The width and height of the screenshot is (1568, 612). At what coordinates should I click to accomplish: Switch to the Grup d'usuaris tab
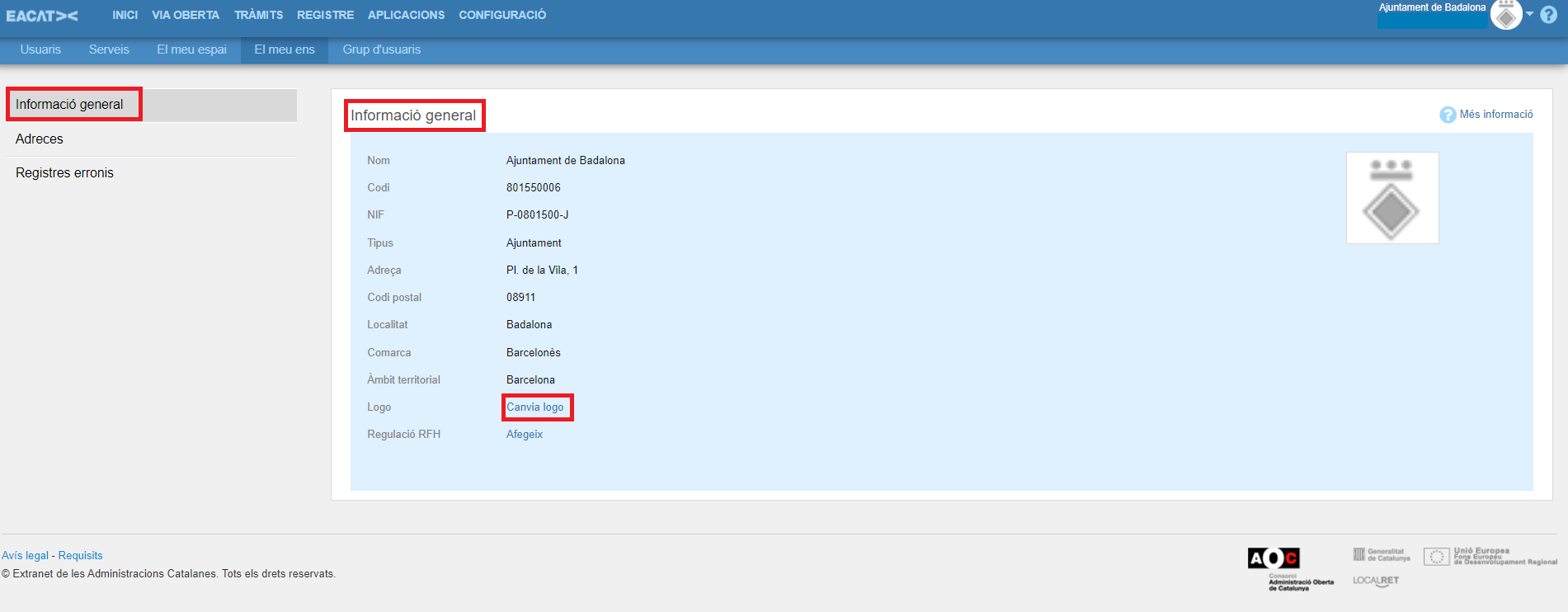point(382,49)
